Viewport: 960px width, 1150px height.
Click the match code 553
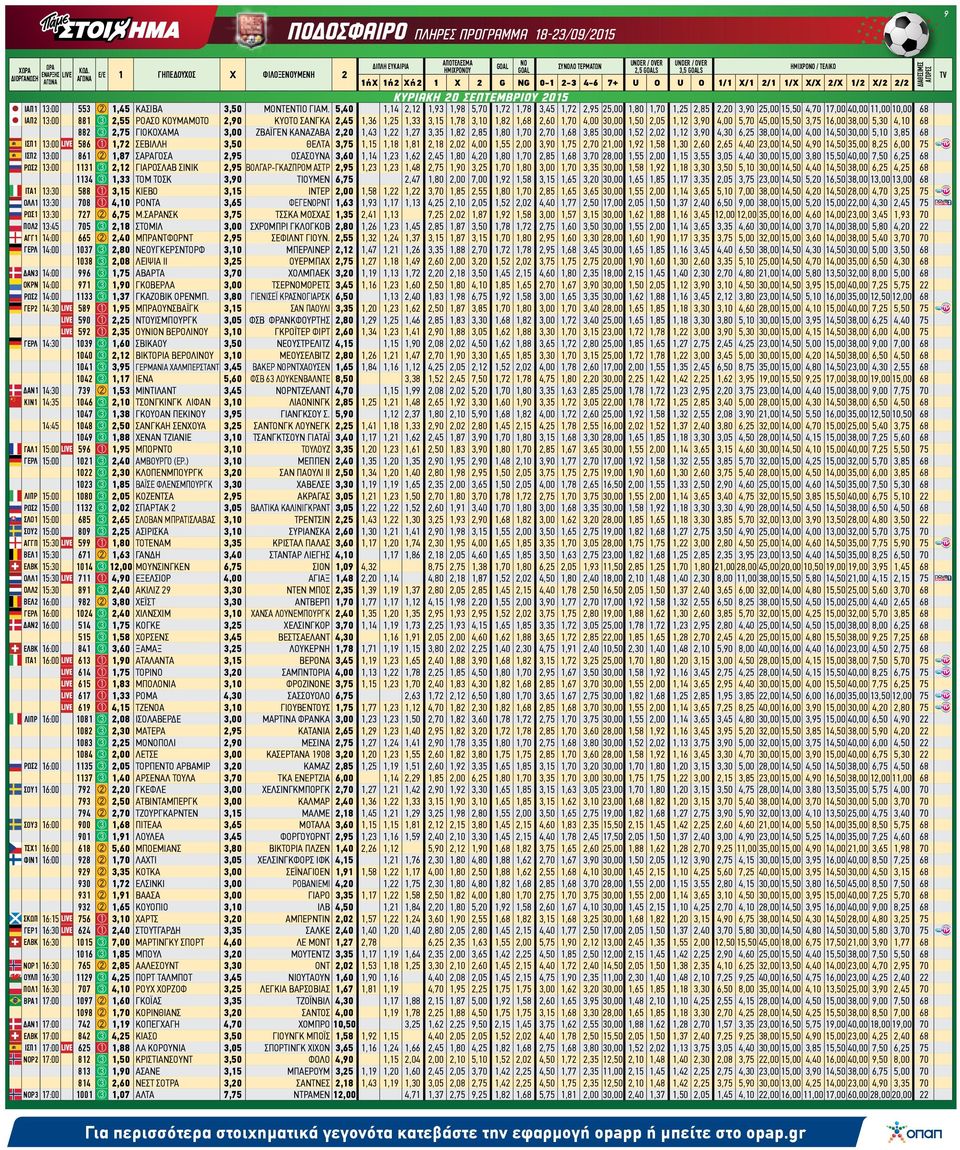tap(84, 109)
